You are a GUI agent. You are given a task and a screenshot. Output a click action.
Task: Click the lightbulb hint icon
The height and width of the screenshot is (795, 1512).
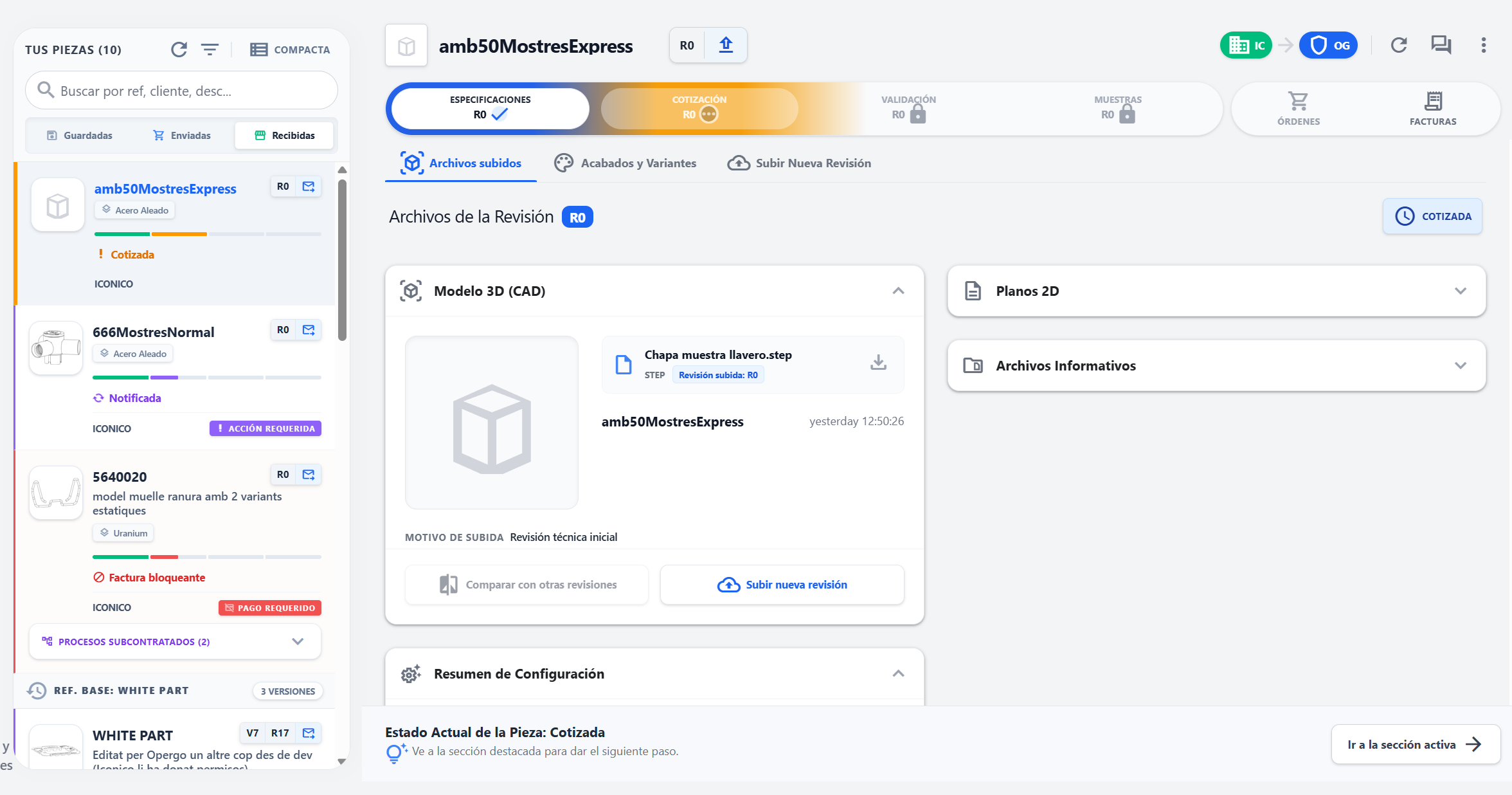tap(396, 753)
